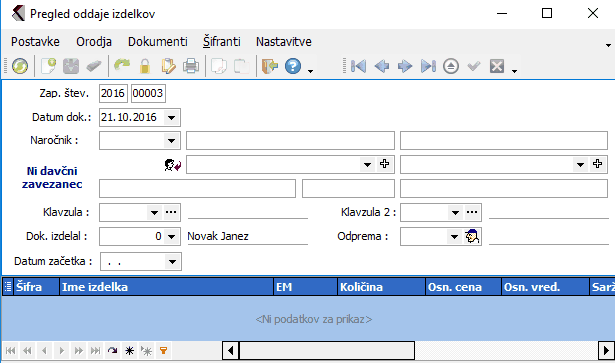The image size is (615, 363).
Task: Click the clipboard edit pencil icon
Action: (168, 66)
